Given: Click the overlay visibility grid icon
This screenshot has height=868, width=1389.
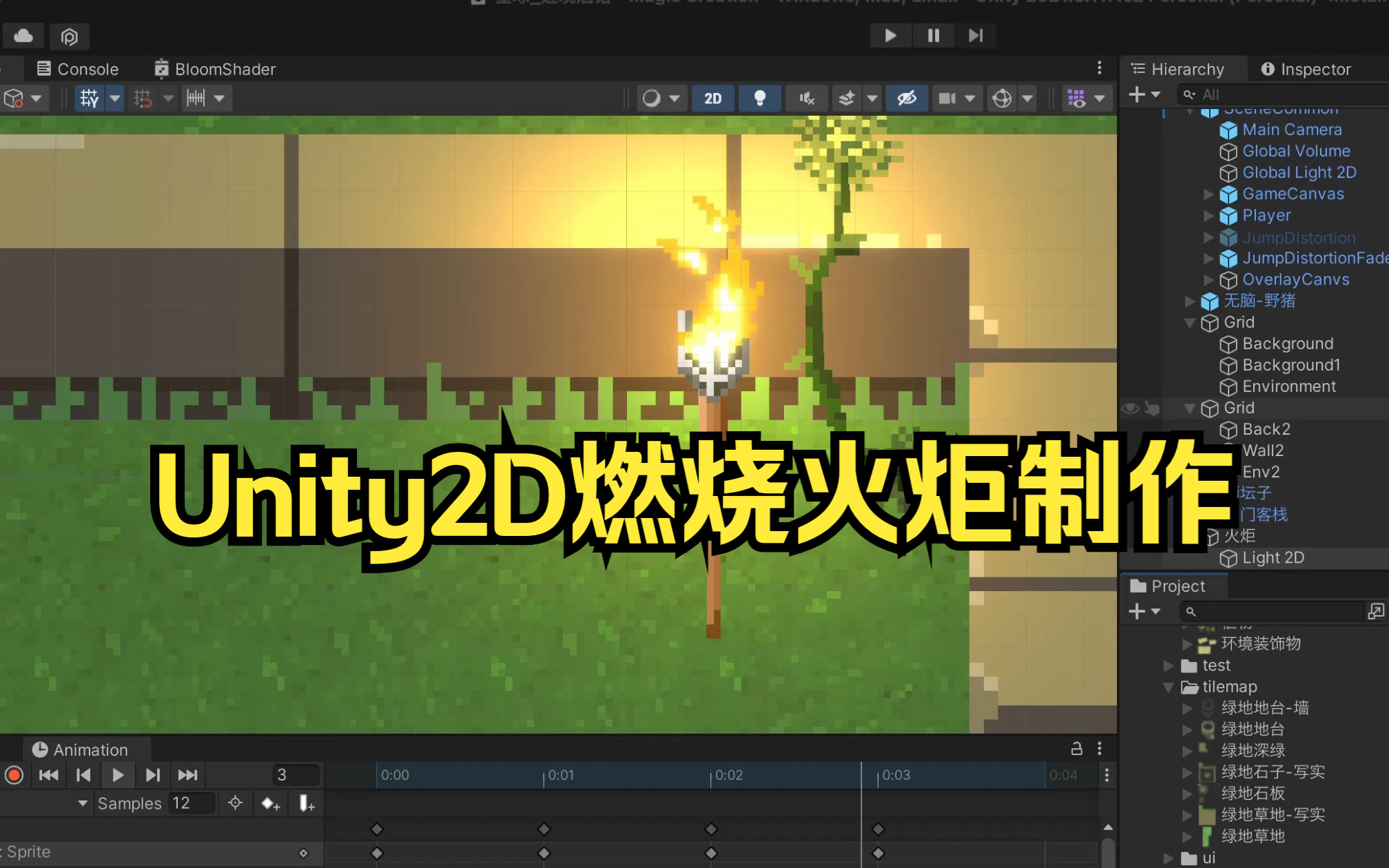Looking at the screenshot, I should [1076, 99].
